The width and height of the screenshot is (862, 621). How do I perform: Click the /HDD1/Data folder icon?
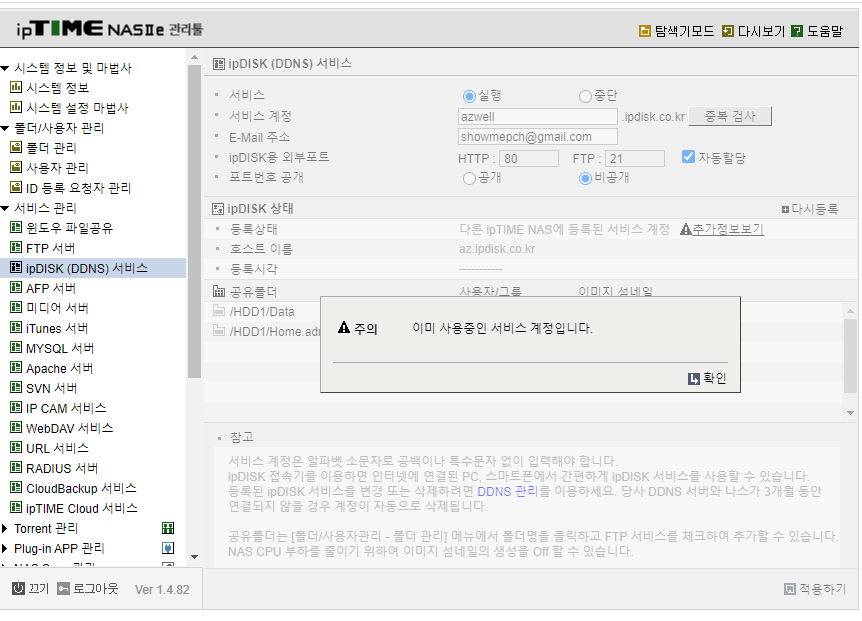[x=219, y=311]
